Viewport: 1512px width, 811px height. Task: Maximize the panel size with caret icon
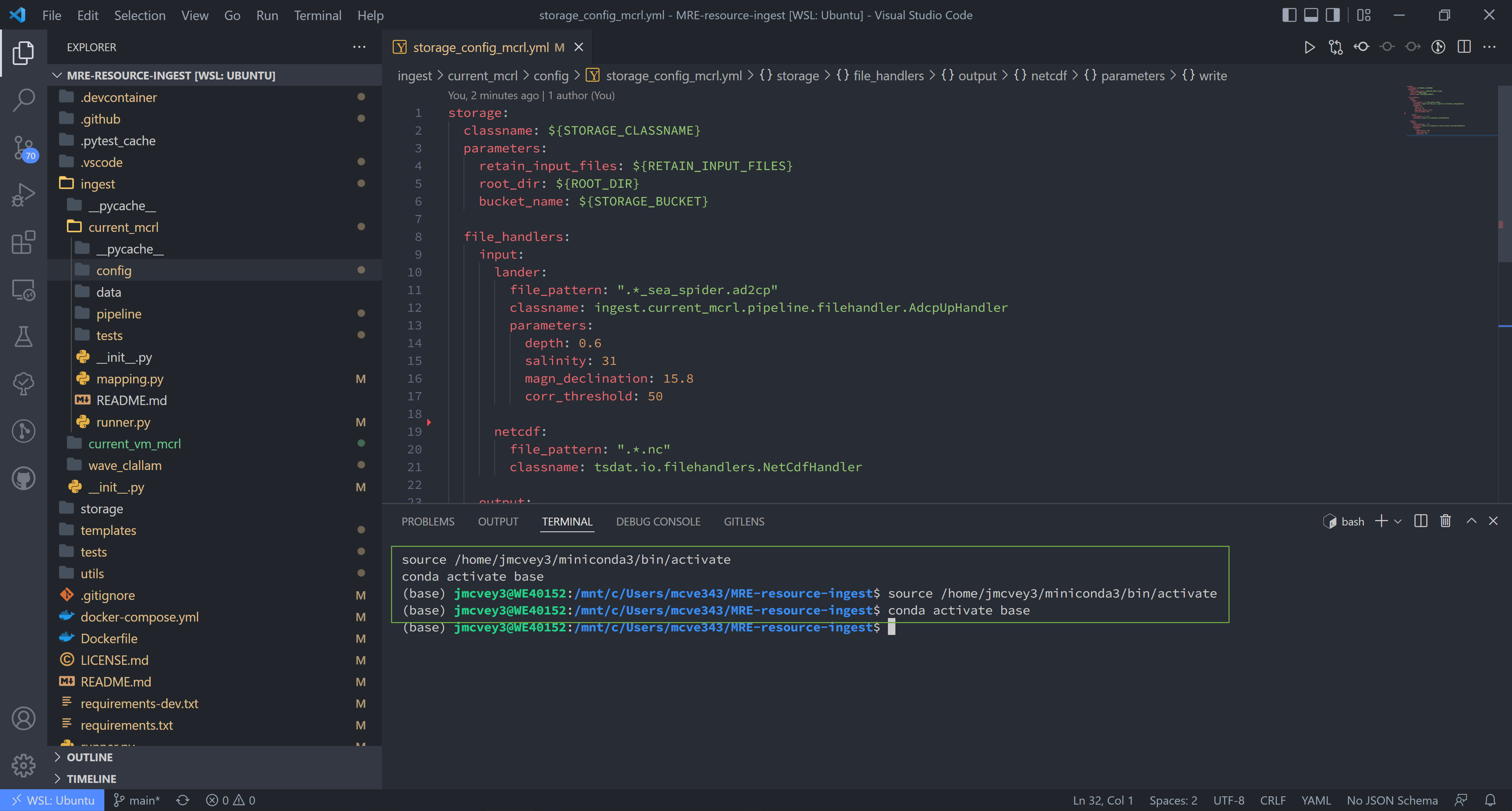coord(1471,521)
